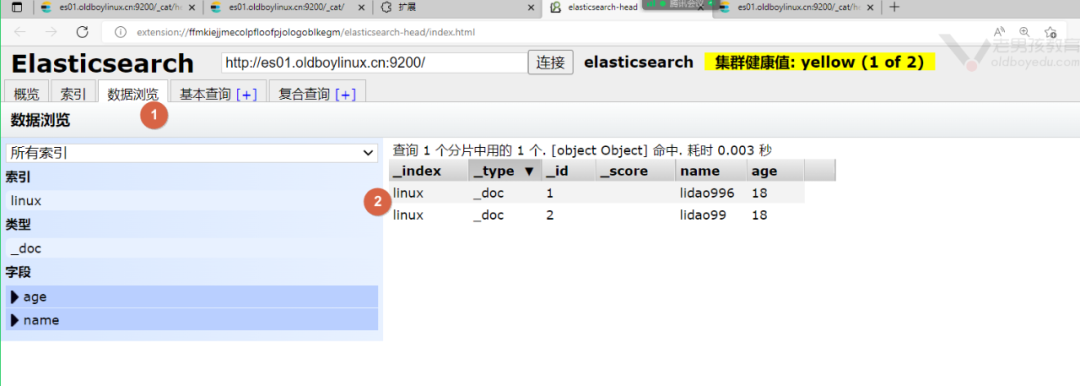Image resolution: width=1080 pixels, height=386 pixels.
Task: Switch to the 概览 tab
Action: pyautogui.click(x=27, y=94)
